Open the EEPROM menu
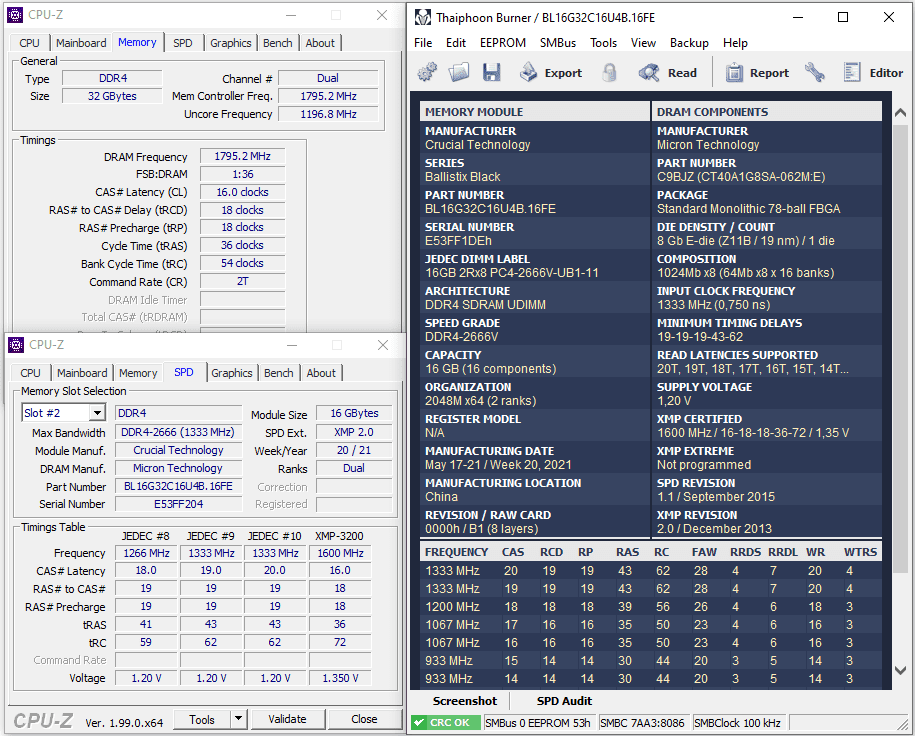 tap(502, 43)
